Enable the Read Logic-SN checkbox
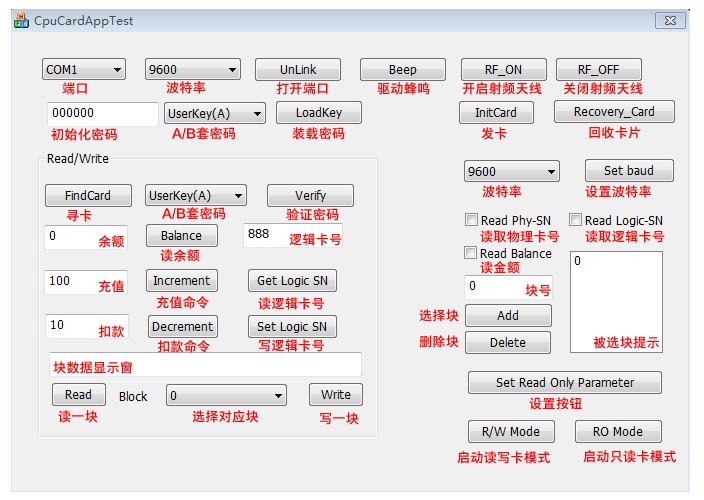Image resolution: width=704 pixels, height=500 pixels. click(x=575, y=219)
